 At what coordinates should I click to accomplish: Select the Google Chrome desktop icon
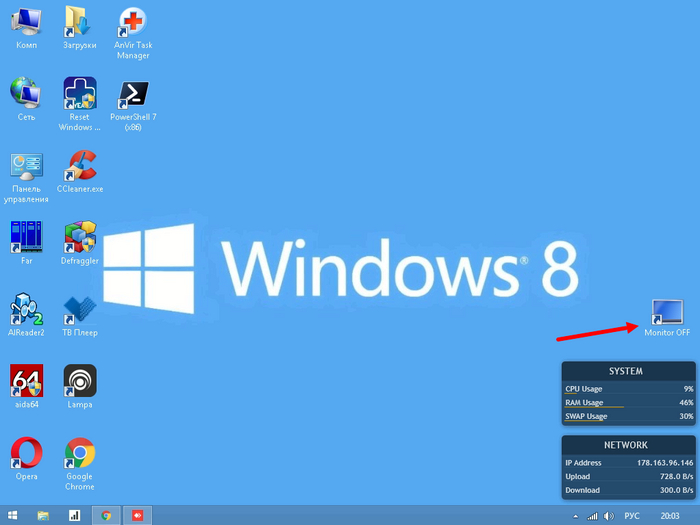pos(80,454)
